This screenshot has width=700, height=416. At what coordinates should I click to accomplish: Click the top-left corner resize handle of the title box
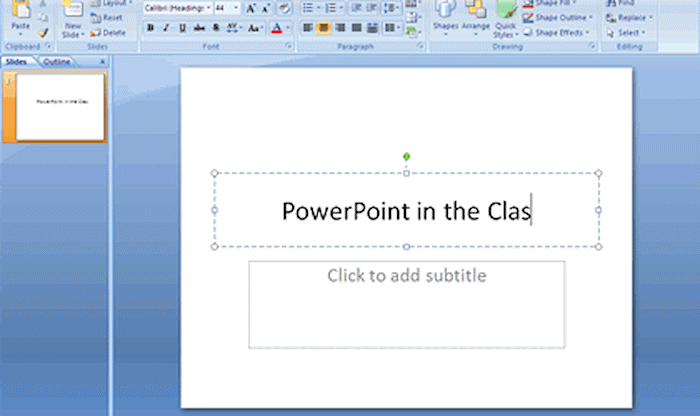214,173
